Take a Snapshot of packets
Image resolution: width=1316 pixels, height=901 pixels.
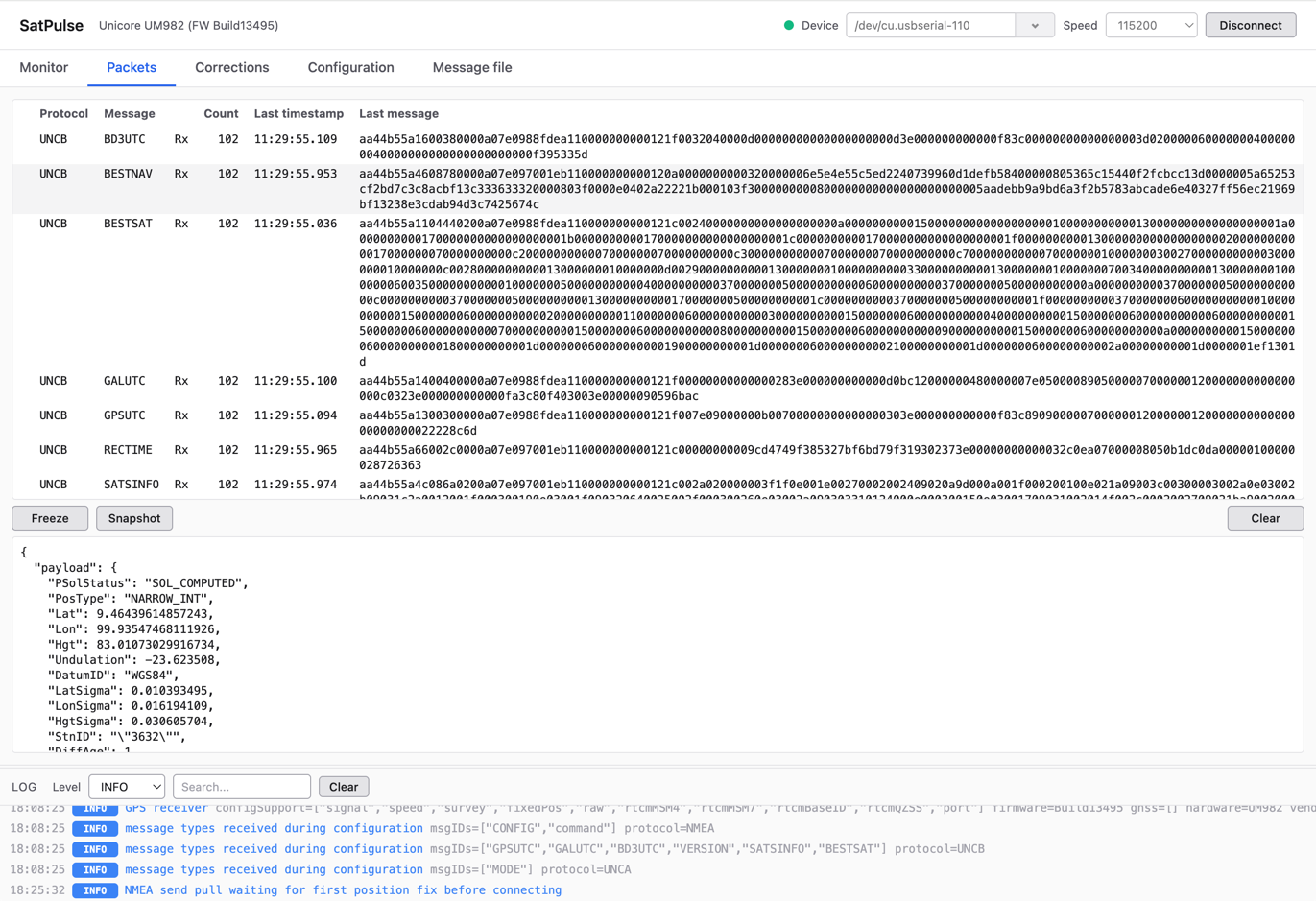[x=134, y=518]
